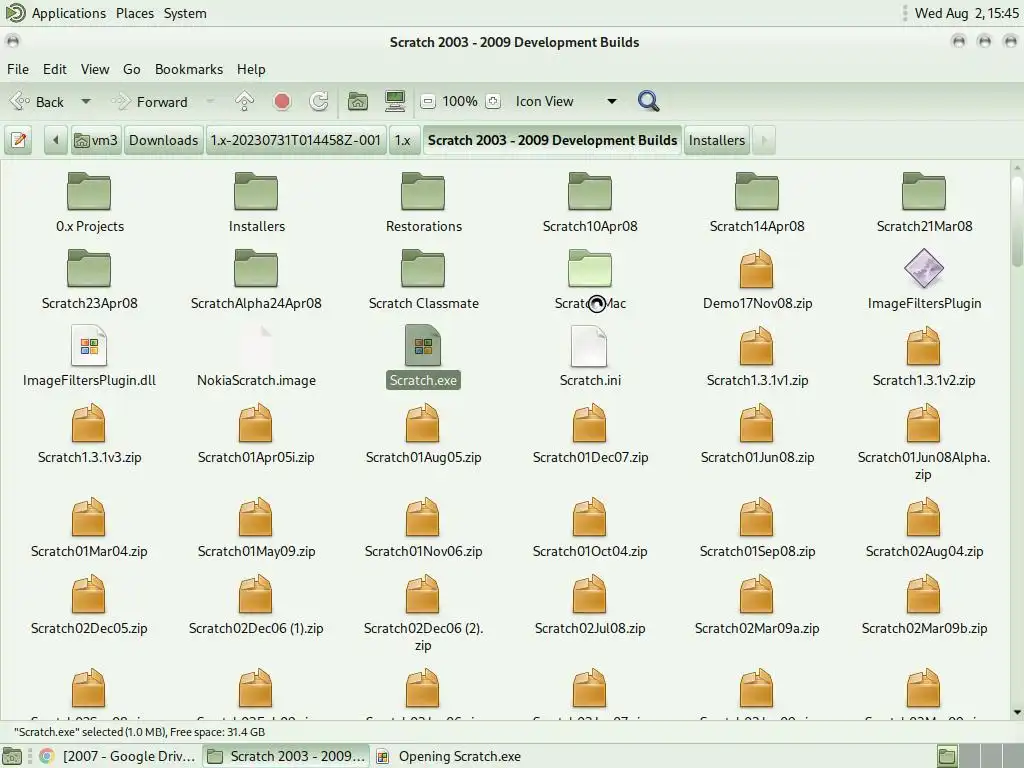Open the search magnifier icon

(648, 101)
